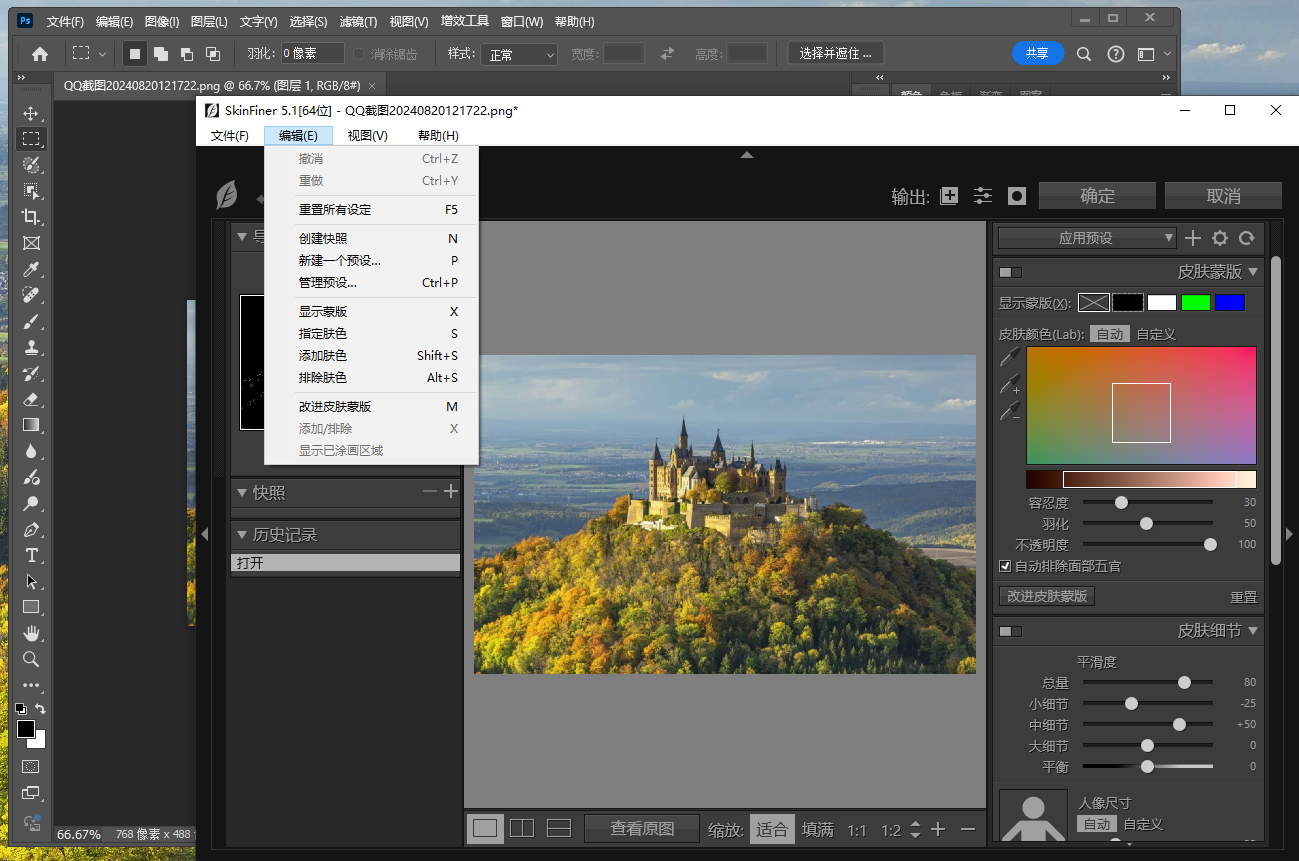Select the Clone Stamp tool in Photoshop
The width and height of the screenshot is (1299, 861).
(x=31, y=347)
